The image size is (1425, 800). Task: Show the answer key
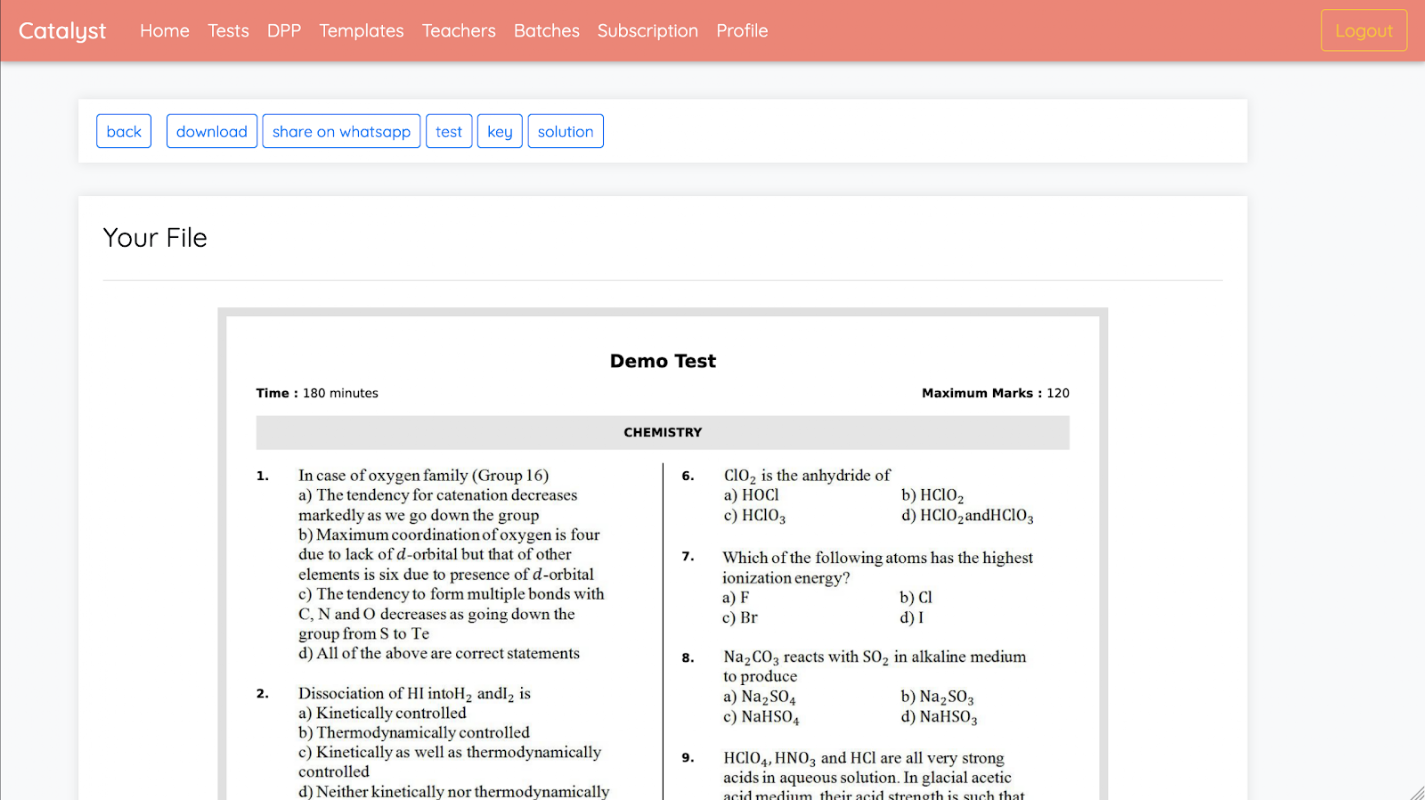(500, 131)
